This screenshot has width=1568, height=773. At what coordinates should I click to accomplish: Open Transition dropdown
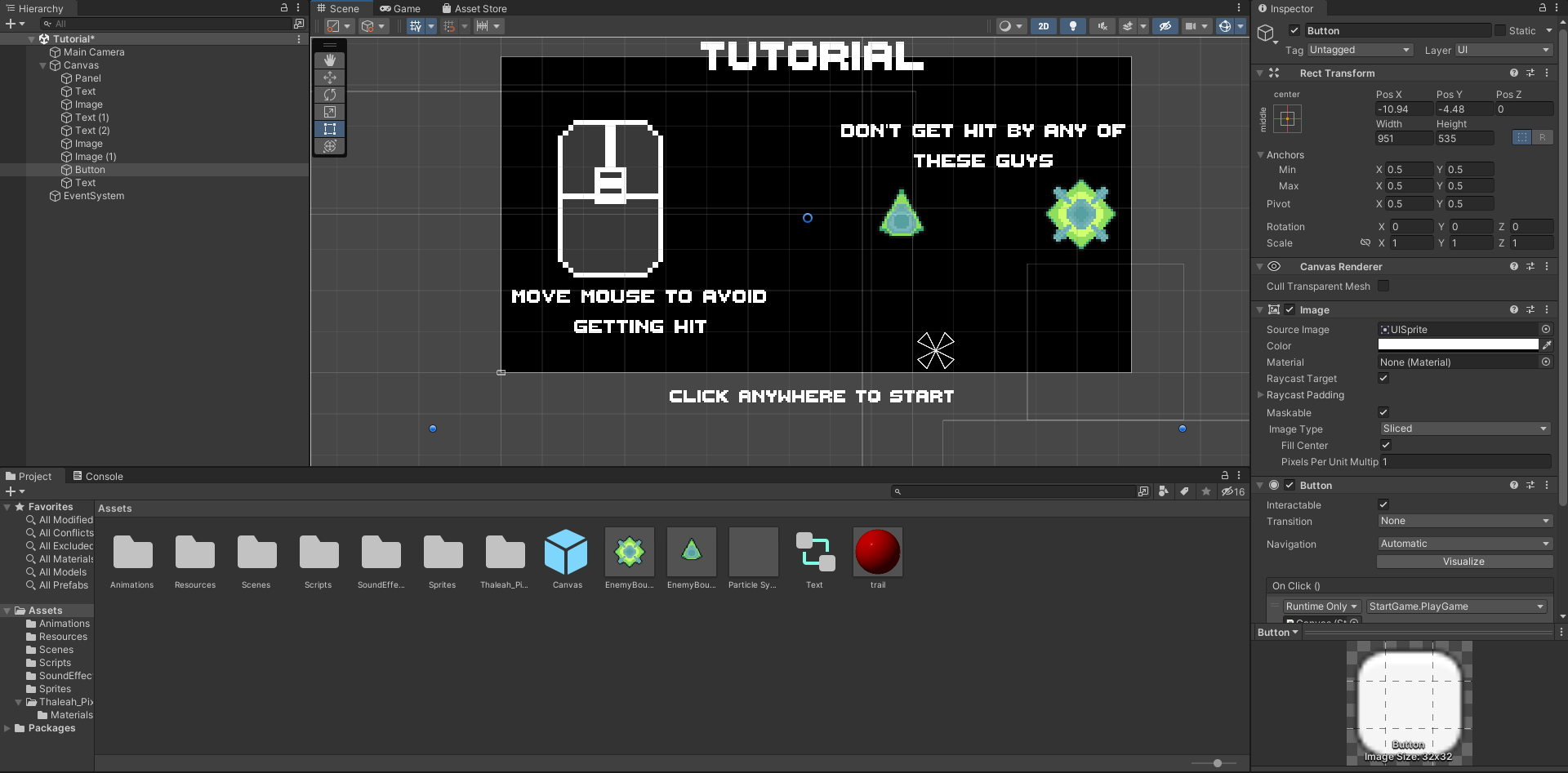click(x=1465, y=521)
